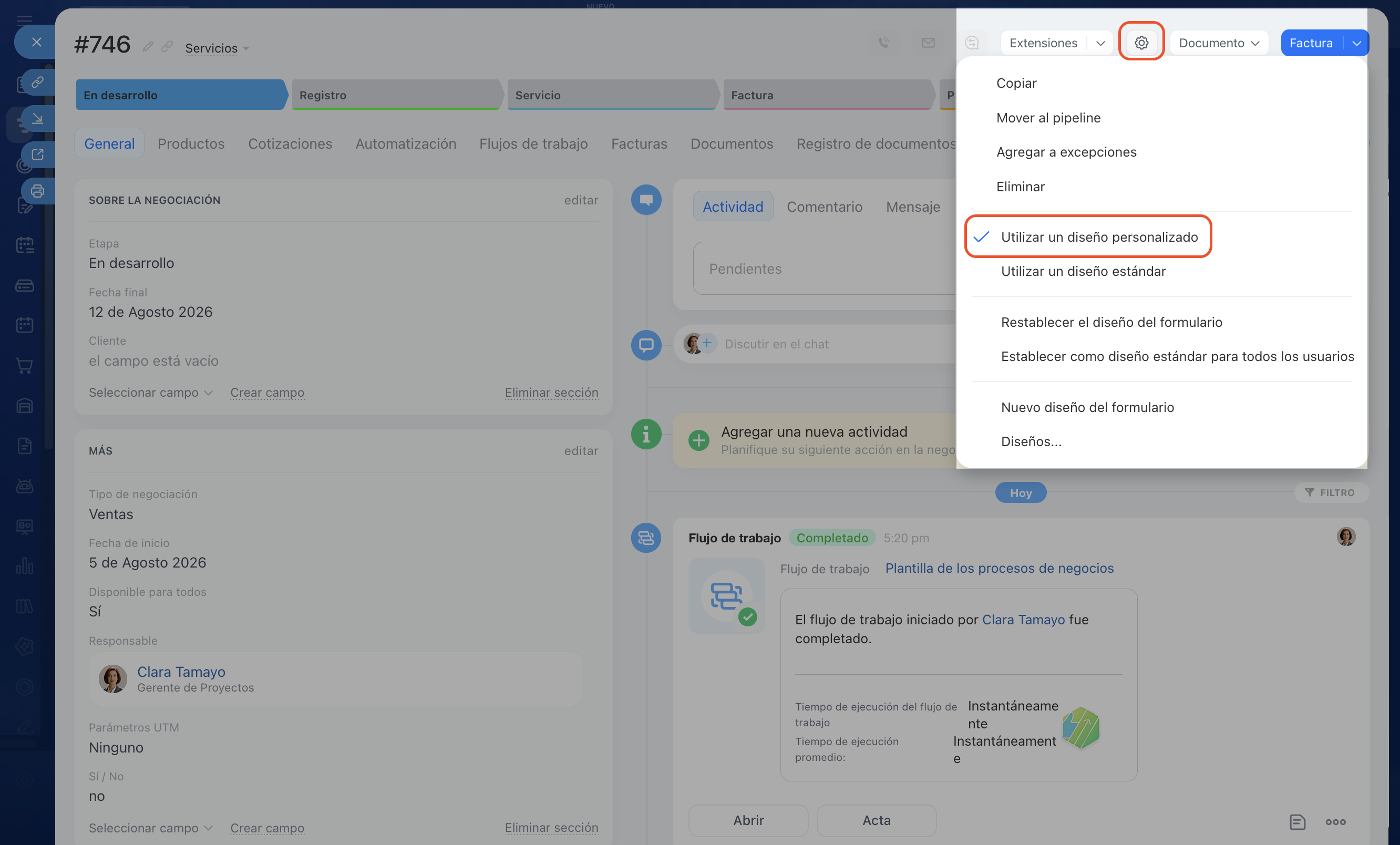Click the Abrir button
1400x845 pixels.
click(x=748, y=821)
